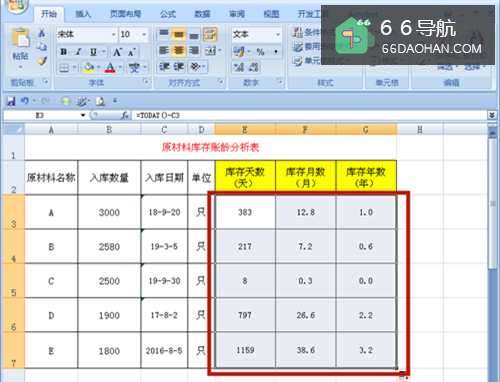Screen dimensions: 500x382
Task: Select row 1 header
Action: [13, 148]
